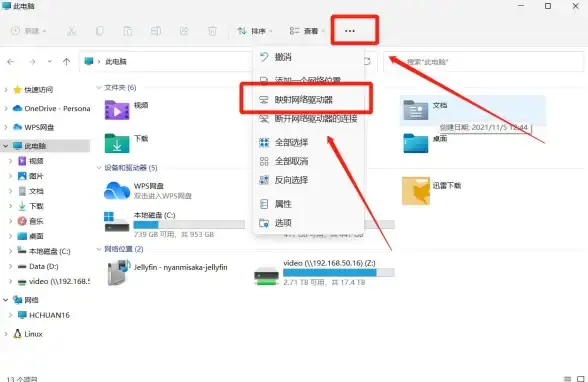
Task: Collapse Devices and drives (5) group
Action: (99, 168)
